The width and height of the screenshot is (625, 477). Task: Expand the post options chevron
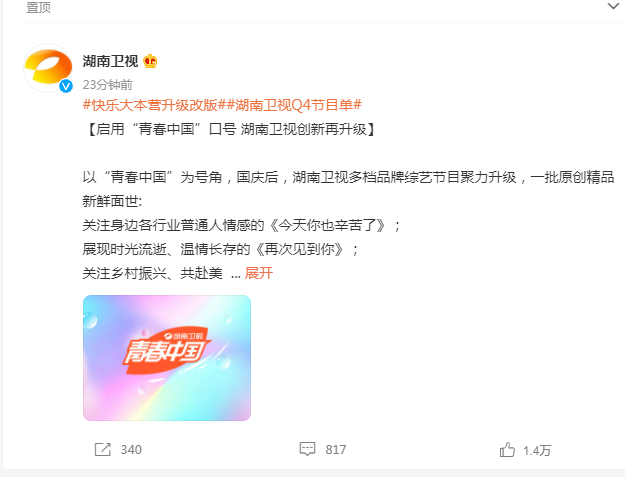(613, 6)
